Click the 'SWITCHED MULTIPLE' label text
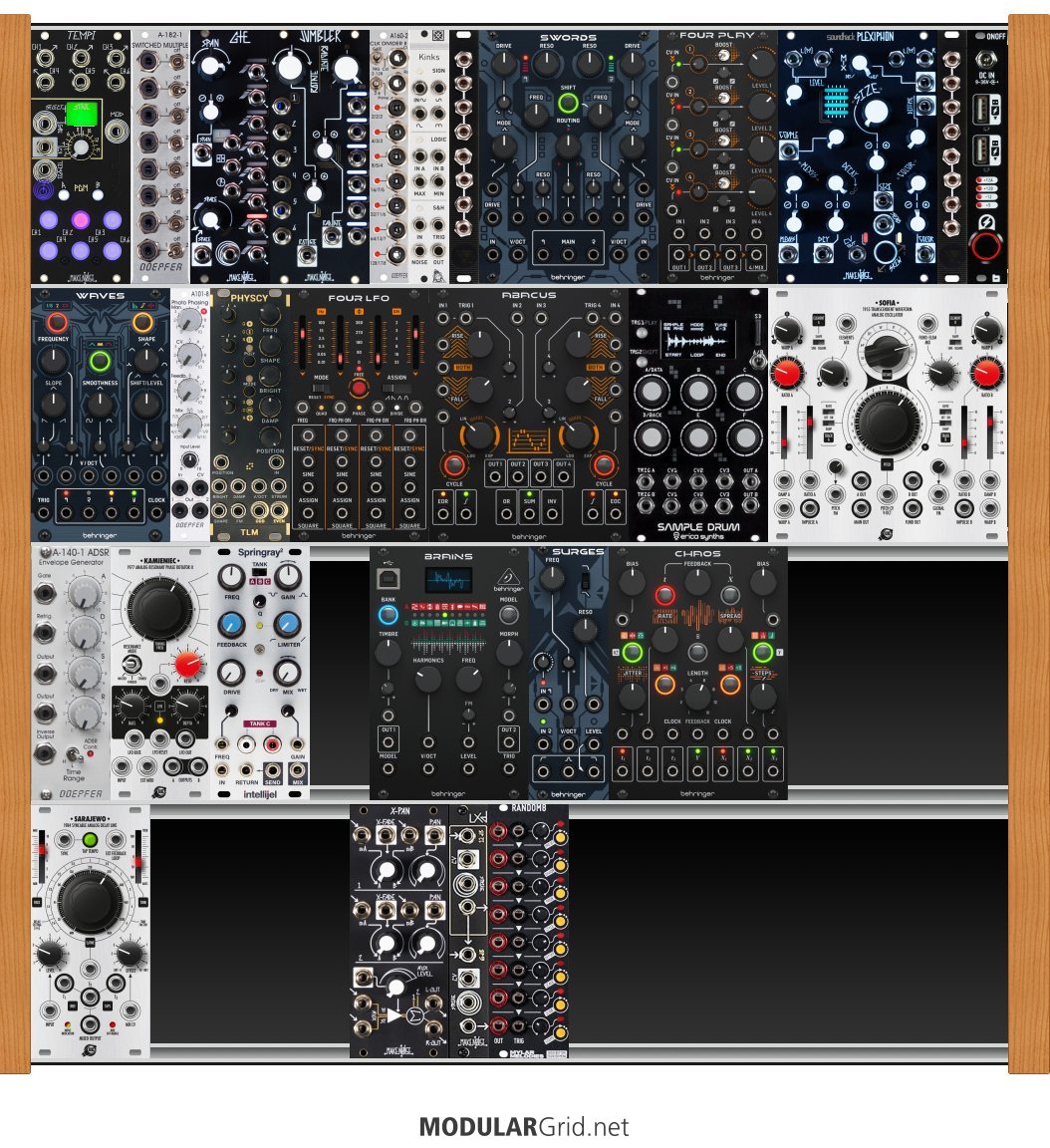 click(160, 46)
